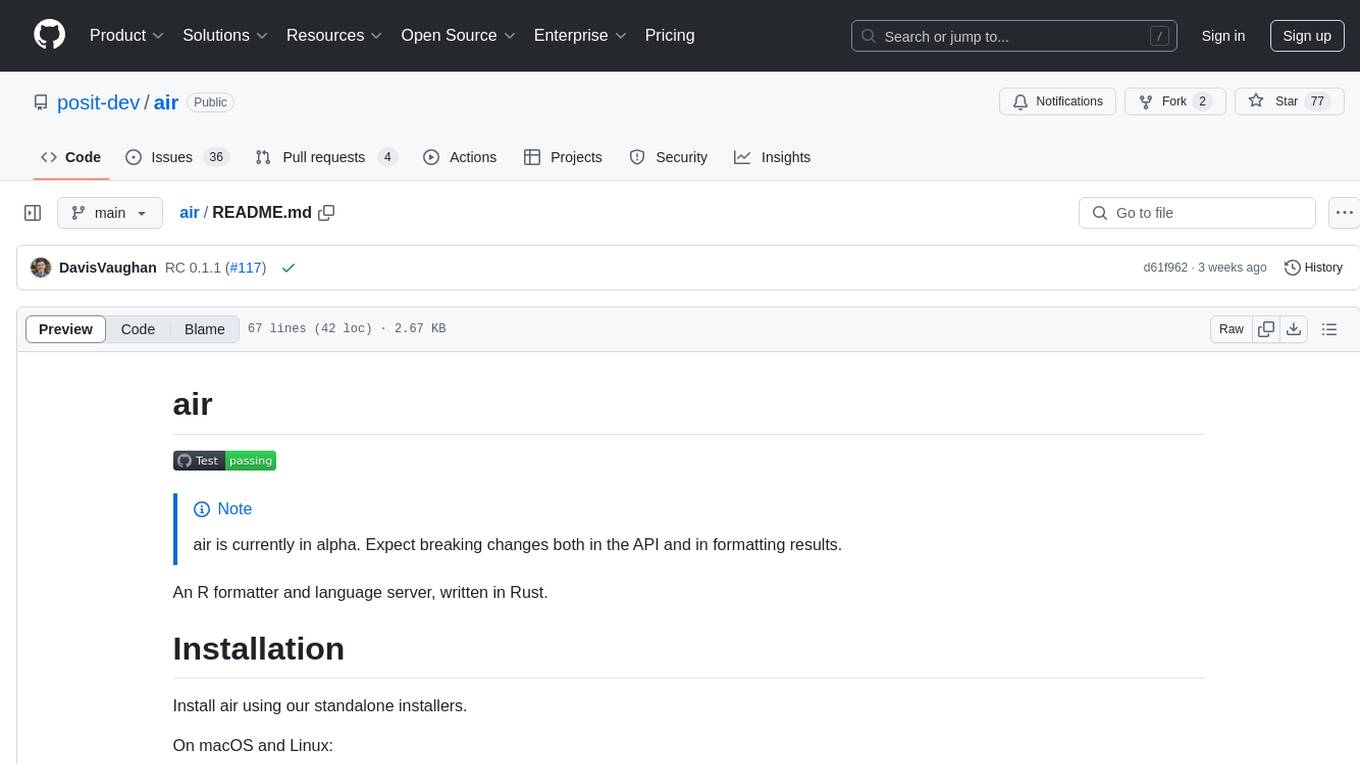The height and width of the screenshot is (764, 1360).
Task: Focus the Go to file field
Action: pyautogui.click(x=1197, y=213)
